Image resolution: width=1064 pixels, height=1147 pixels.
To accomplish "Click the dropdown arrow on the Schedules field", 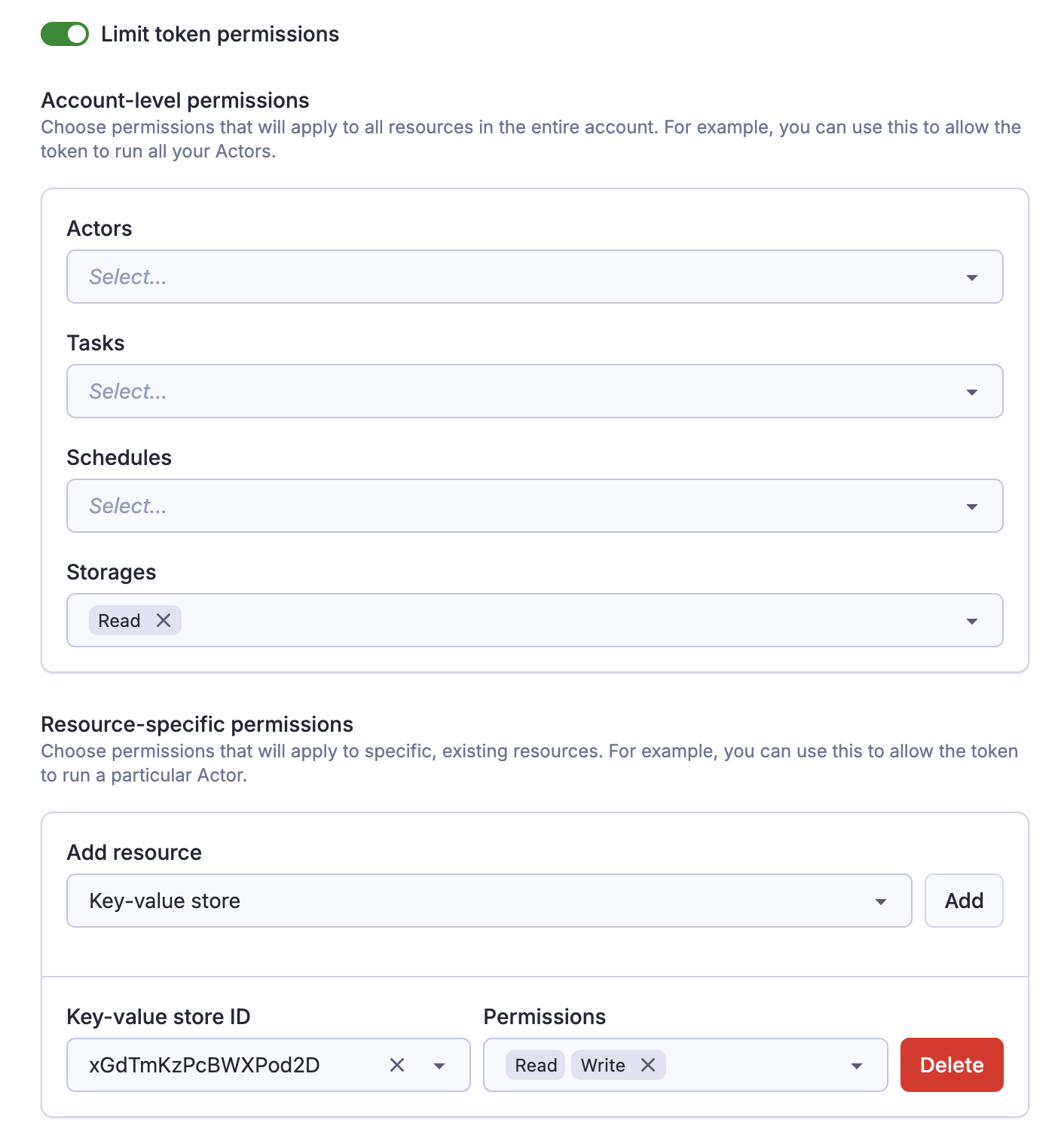I will coord(972,506).
